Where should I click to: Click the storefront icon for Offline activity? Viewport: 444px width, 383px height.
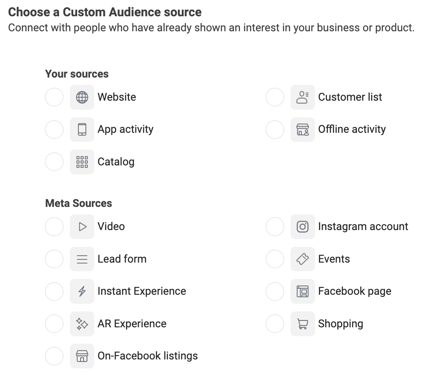point(303,129)
